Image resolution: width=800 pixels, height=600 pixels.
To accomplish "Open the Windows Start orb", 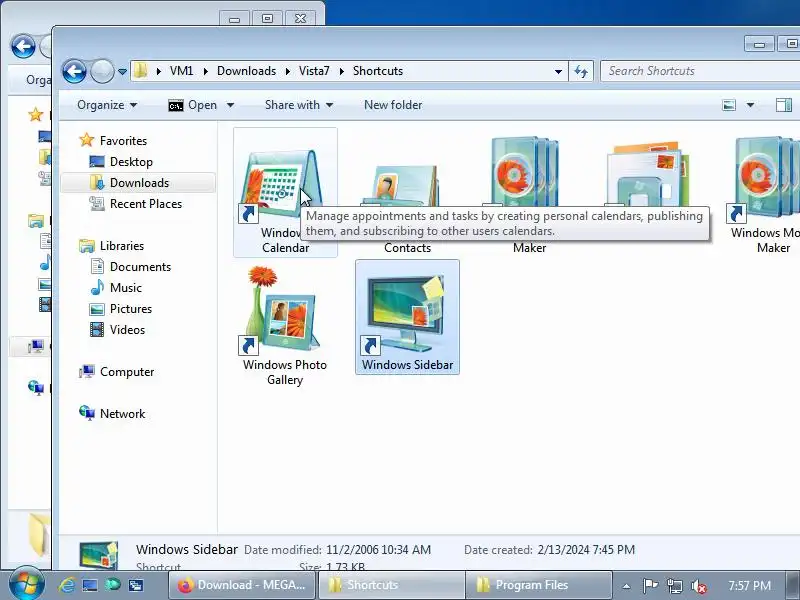I will tap(26, 584).
